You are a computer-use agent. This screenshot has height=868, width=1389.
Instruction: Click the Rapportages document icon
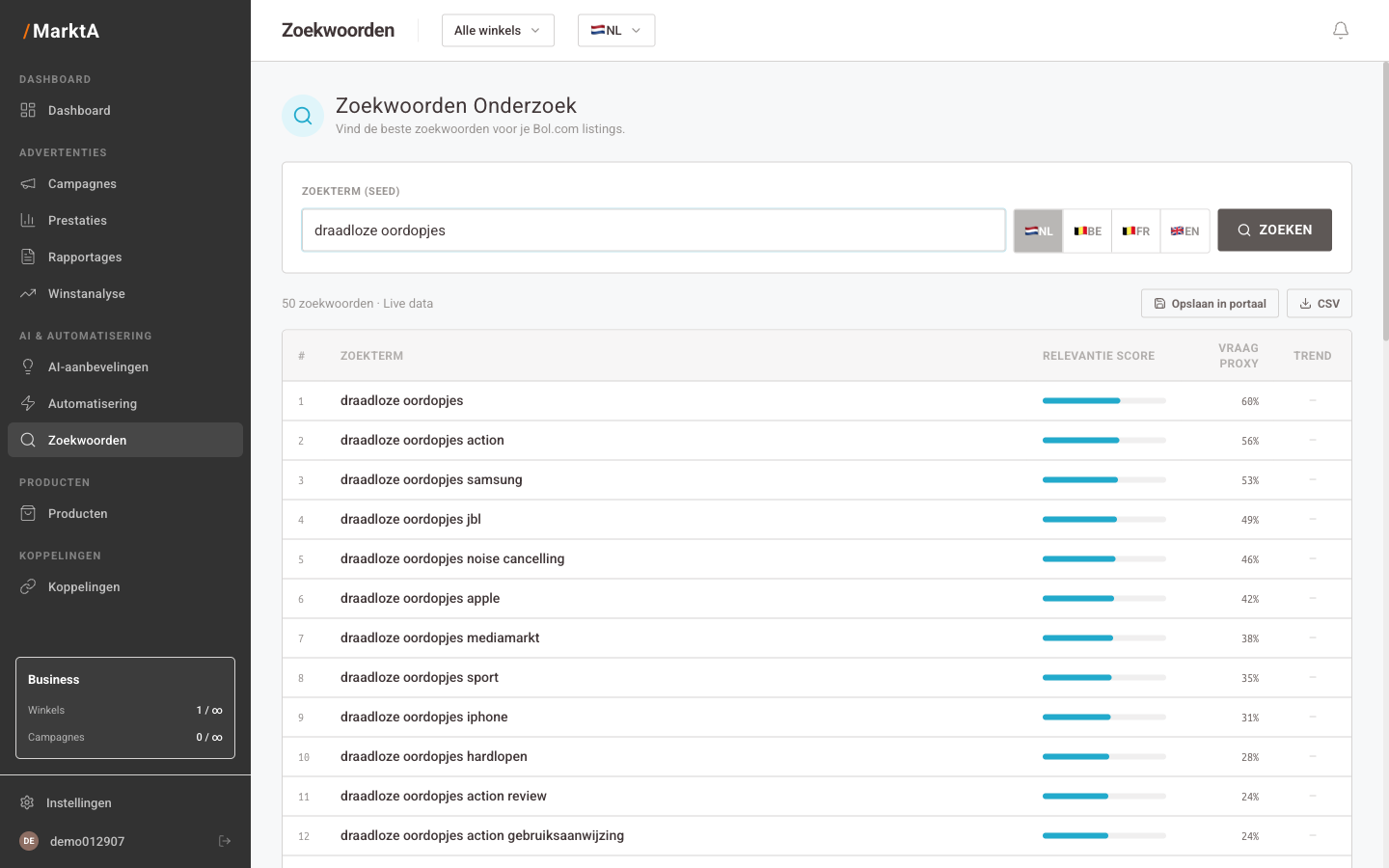point(28,257)
